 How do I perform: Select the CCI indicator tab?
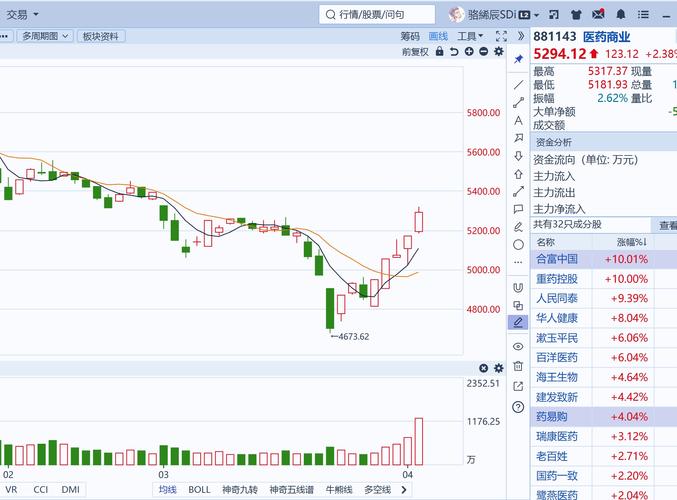41,490
